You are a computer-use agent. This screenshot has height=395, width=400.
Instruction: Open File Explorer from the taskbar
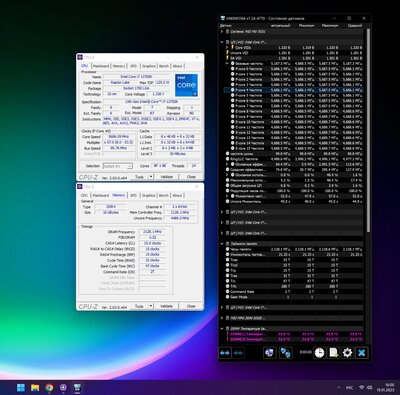(35, 388)
